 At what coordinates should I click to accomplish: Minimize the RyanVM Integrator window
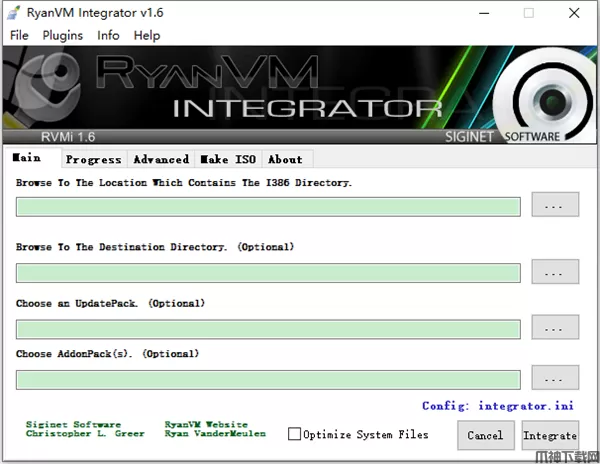pyautogui.click(x=484, y=13)
